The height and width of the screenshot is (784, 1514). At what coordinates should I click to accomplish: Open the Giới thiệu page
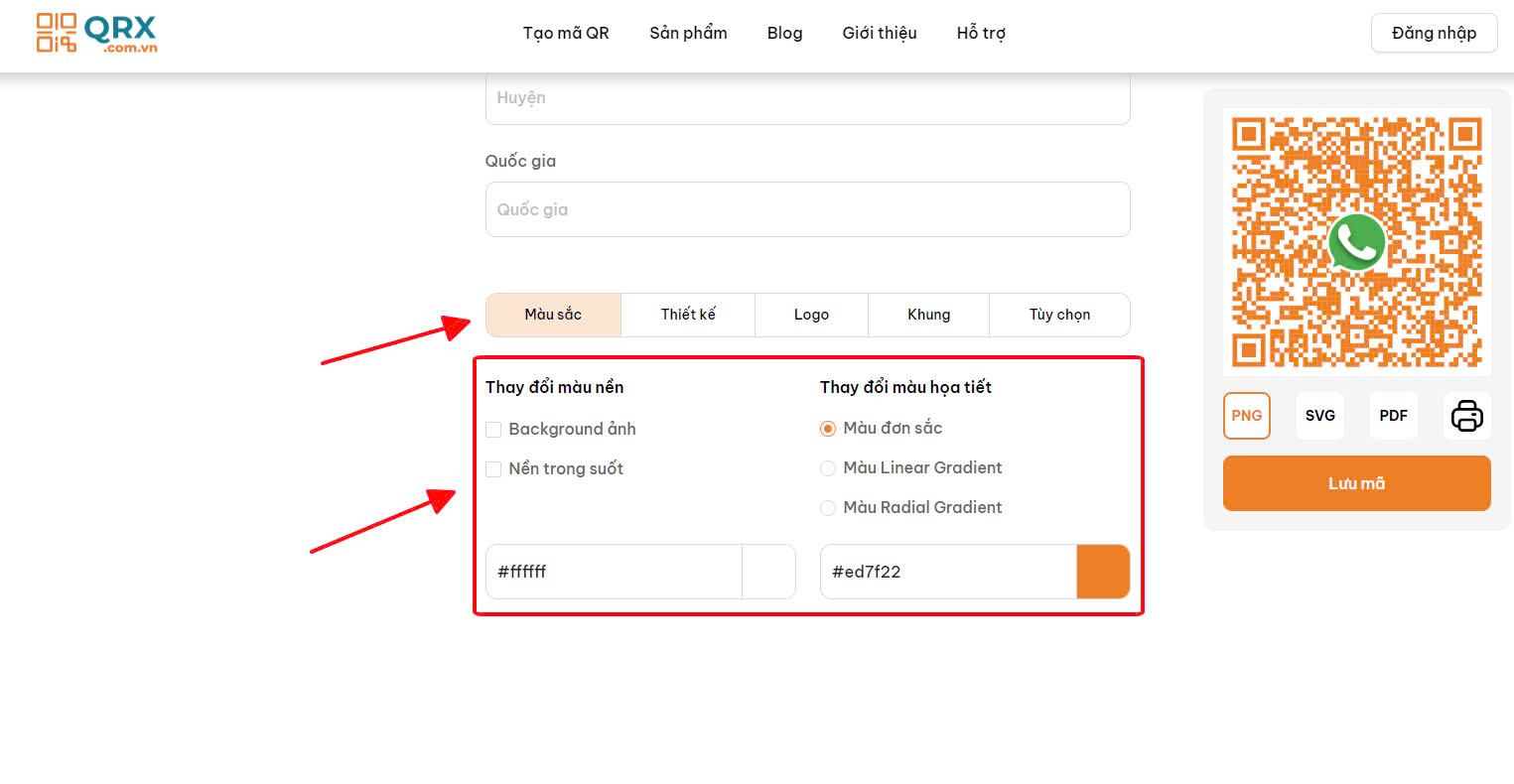pyautogui.click(x=880, y=33)
